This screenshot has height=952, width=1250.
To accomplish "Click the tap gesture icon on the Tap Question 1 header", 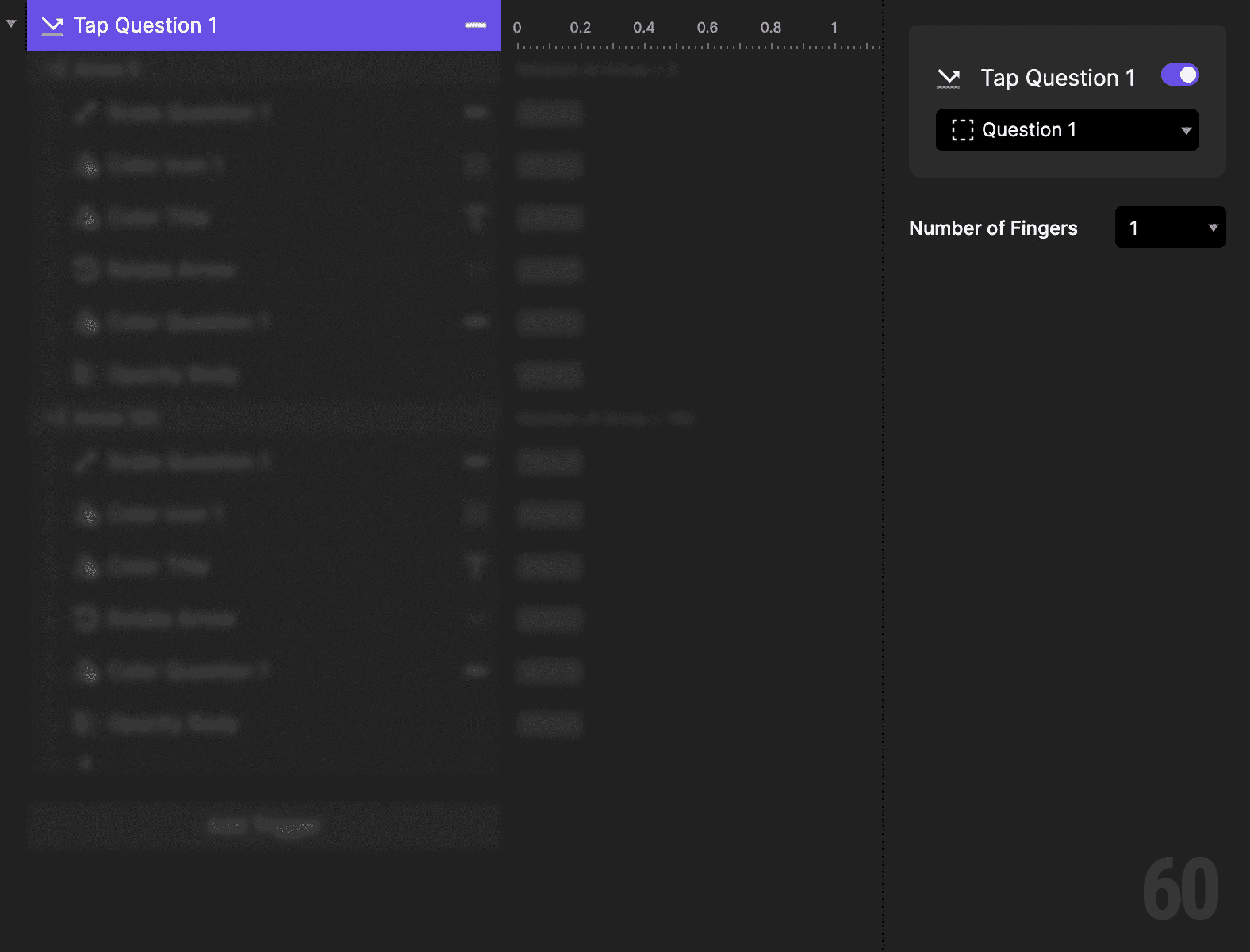I will click(x=53, y=25).
